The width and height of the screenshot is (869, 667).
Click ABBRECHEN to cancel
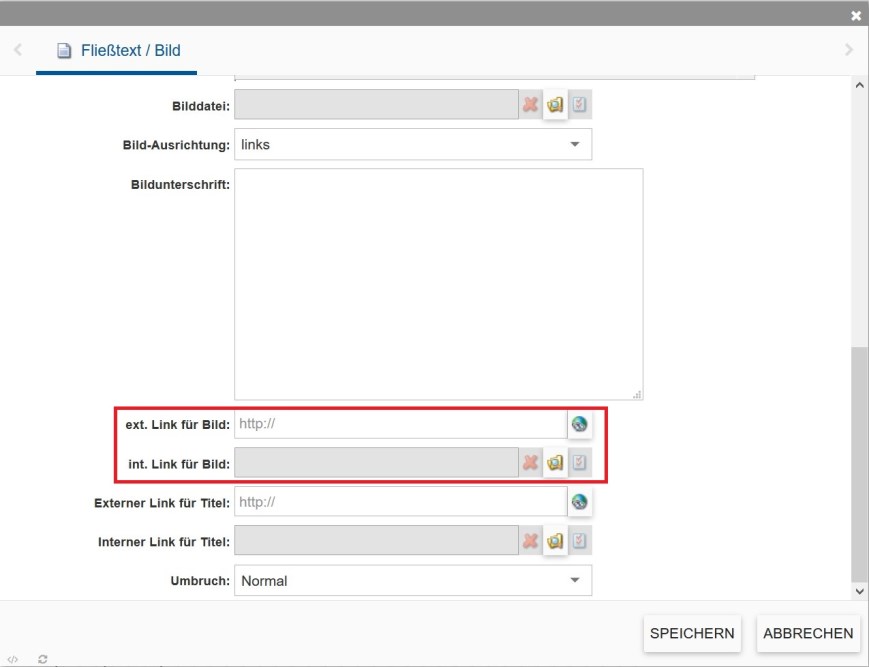tap(808, 633)
